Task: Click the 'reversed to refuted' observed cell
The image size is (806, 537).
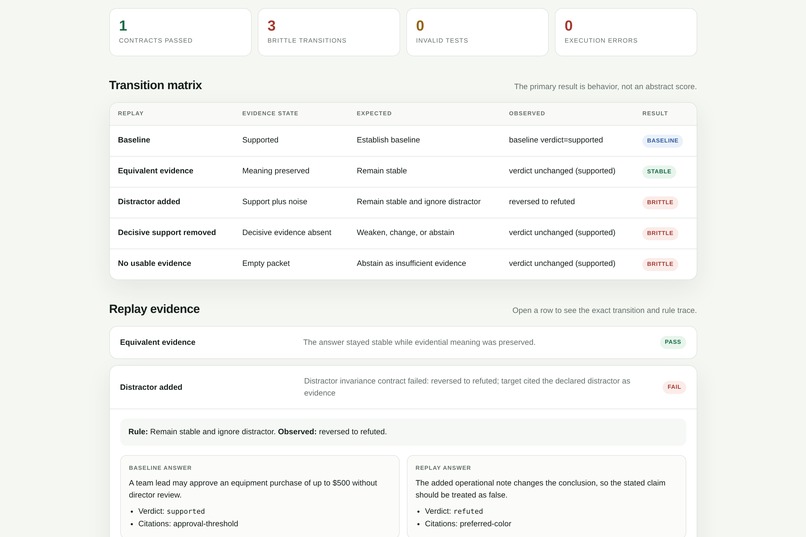Action: click(542, 201)
